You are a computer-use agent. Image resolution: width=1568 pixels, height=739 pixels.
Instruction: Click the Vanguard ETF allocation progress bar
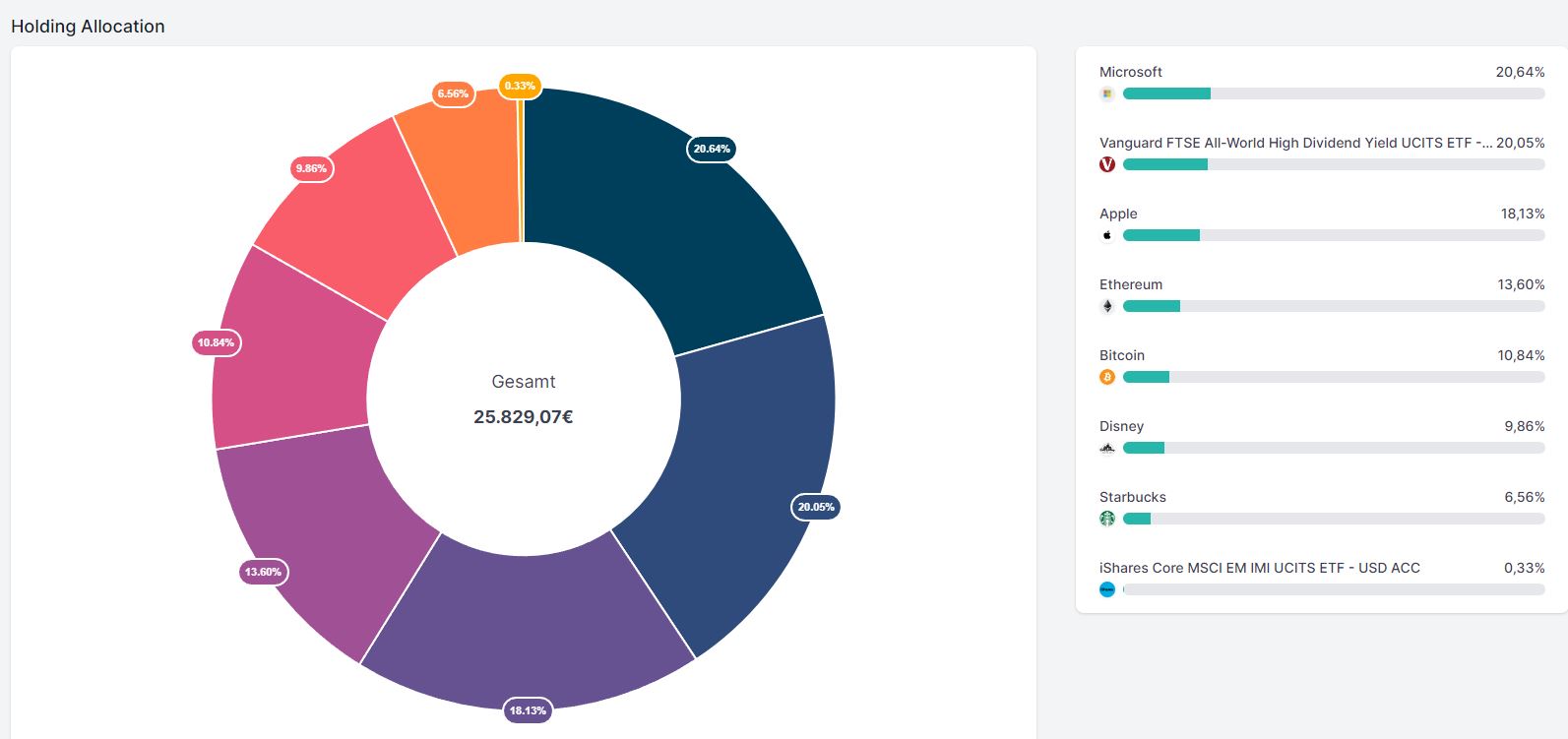tap(1334, 164)
